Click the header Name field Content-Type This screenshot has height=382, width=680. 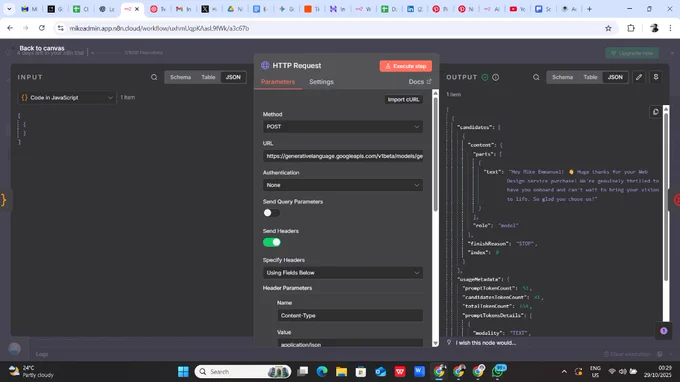coord(350,316)
